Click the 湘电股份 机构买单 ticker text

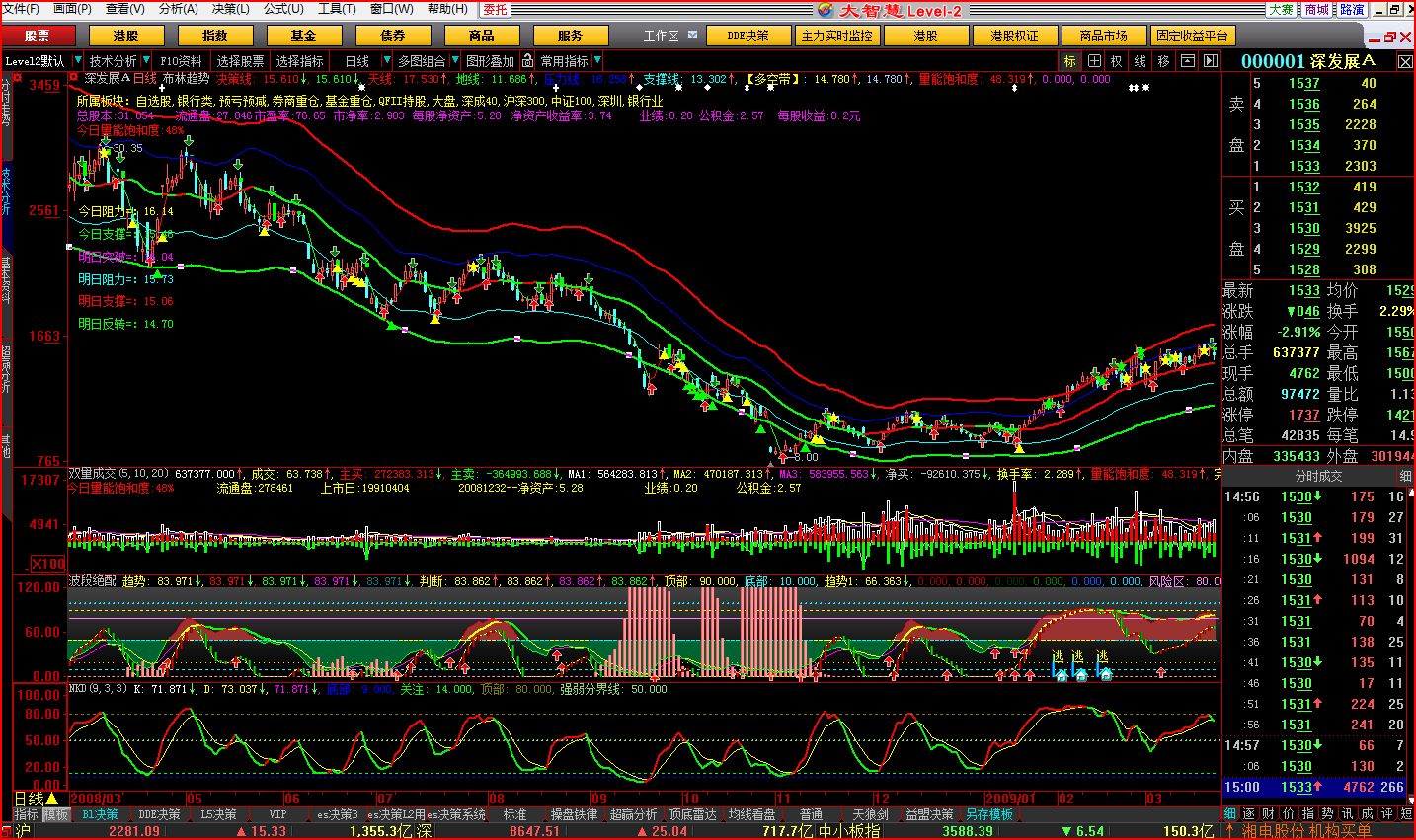pos(1304,831)
